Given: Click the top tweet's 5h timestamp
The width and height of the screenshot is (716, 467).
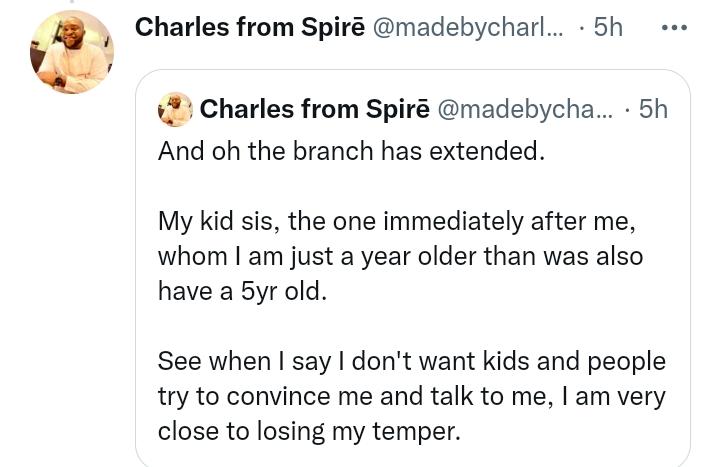Looking at the screenshot, I should [x=607, y=27].
